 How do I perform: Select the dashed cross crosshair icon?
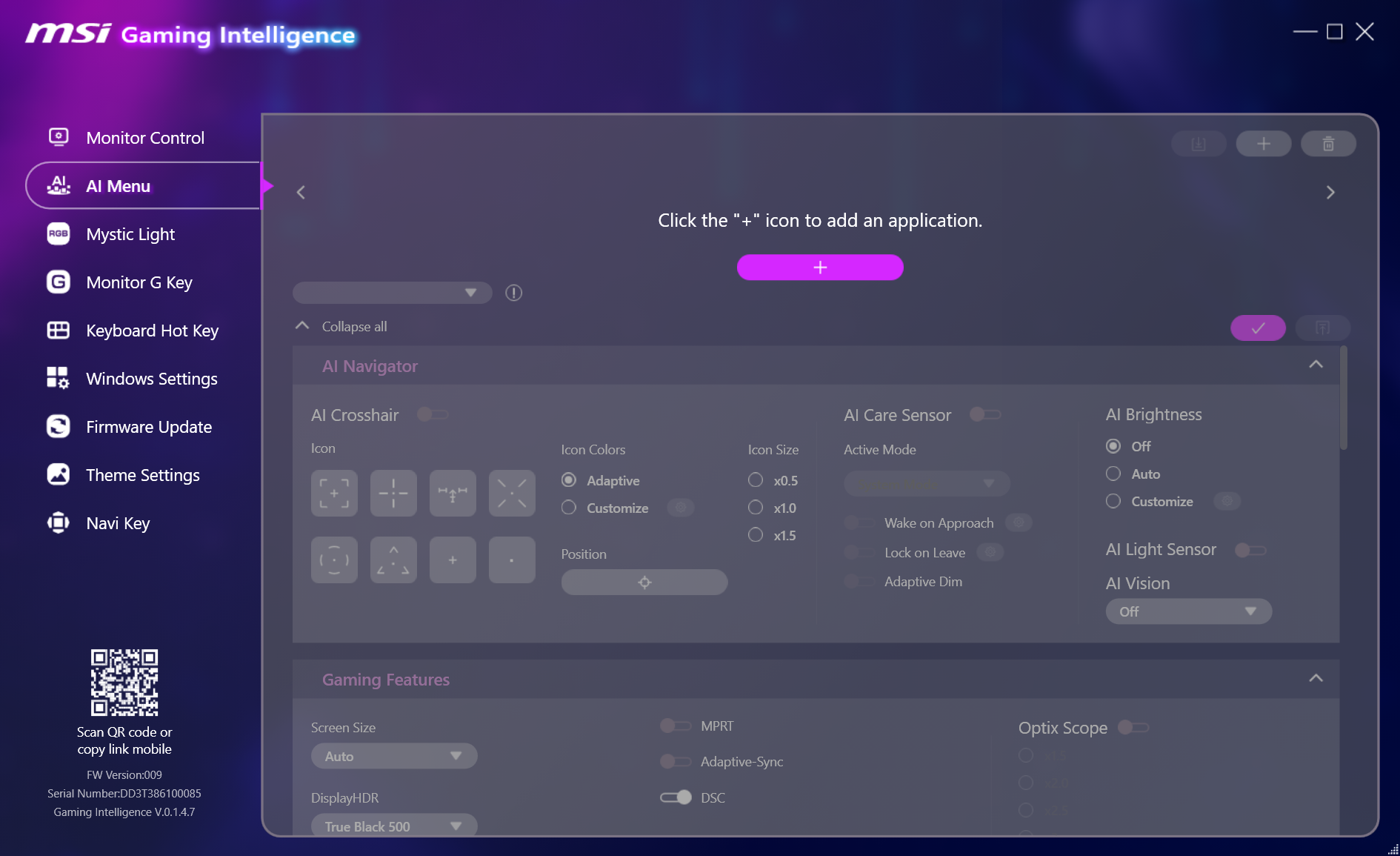393,493
